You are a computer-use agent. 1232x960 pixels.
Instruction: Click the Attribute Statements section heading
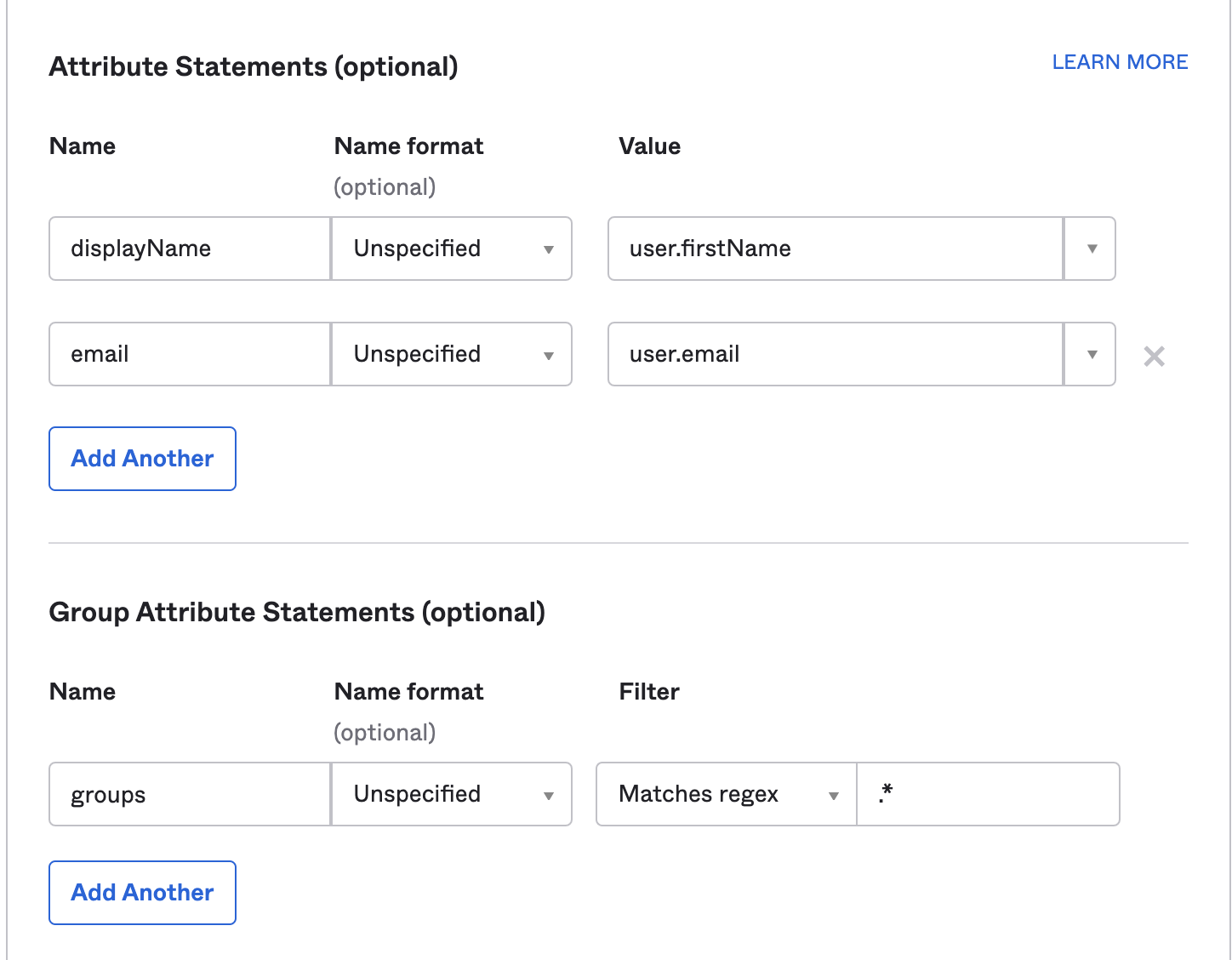click(254, 66)
